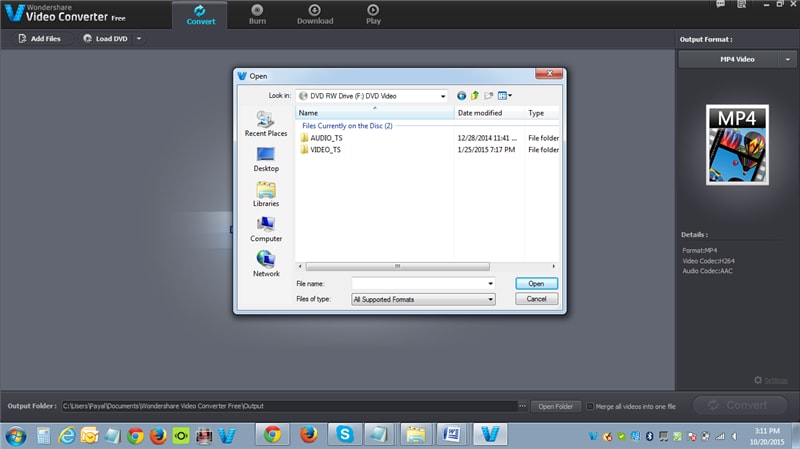Switch to the Convert tab
This screenshot has height=449, width=800.
(201, 15)
